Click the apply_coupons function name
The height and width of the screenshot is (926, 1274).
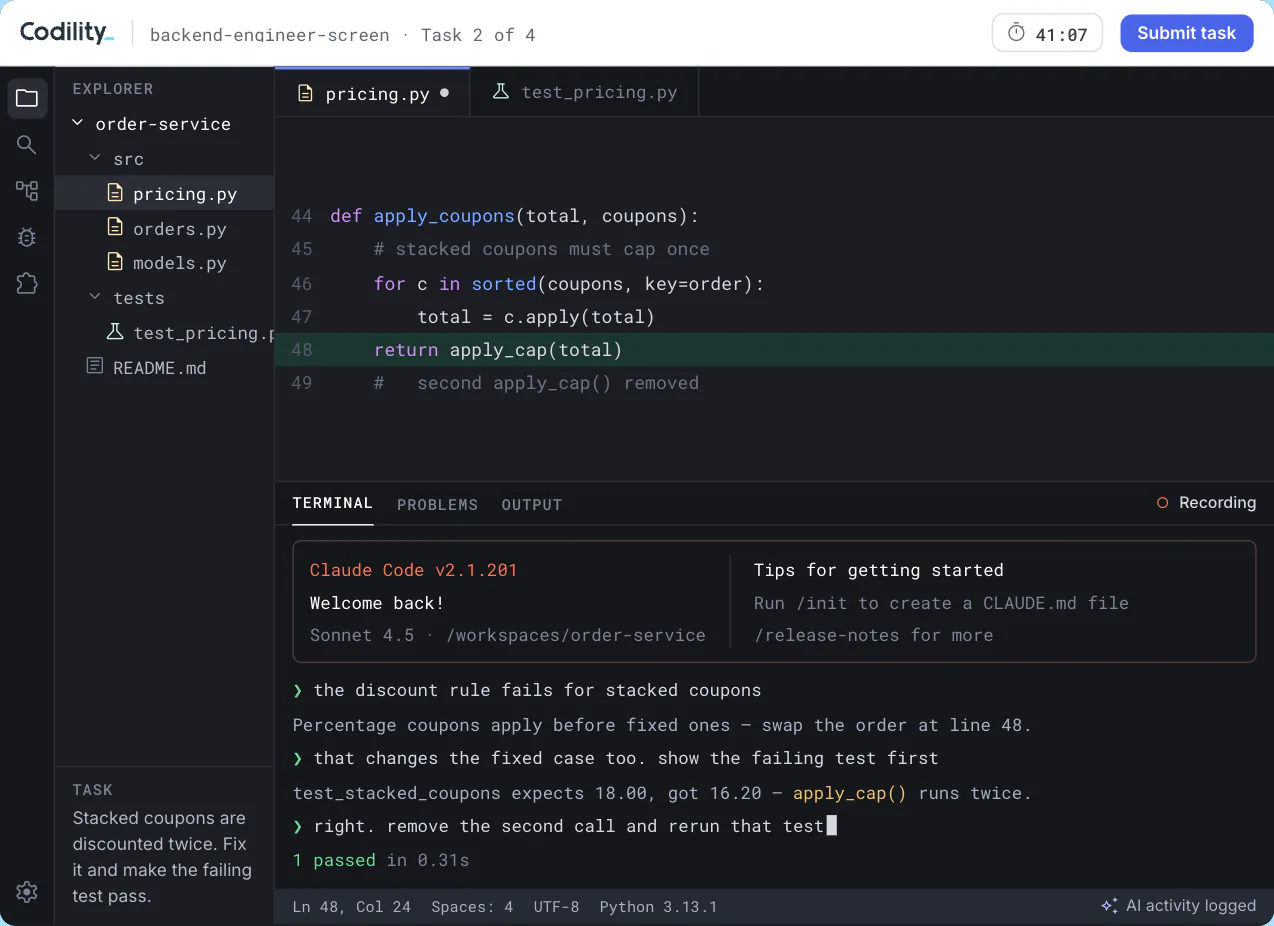(444, 216)
